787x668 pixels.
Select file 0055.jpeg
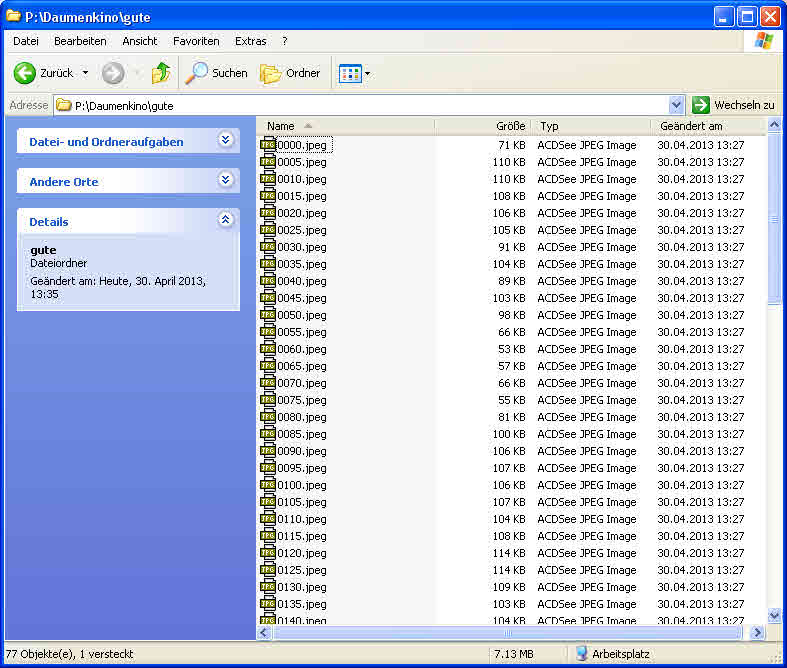click(302, 332)
